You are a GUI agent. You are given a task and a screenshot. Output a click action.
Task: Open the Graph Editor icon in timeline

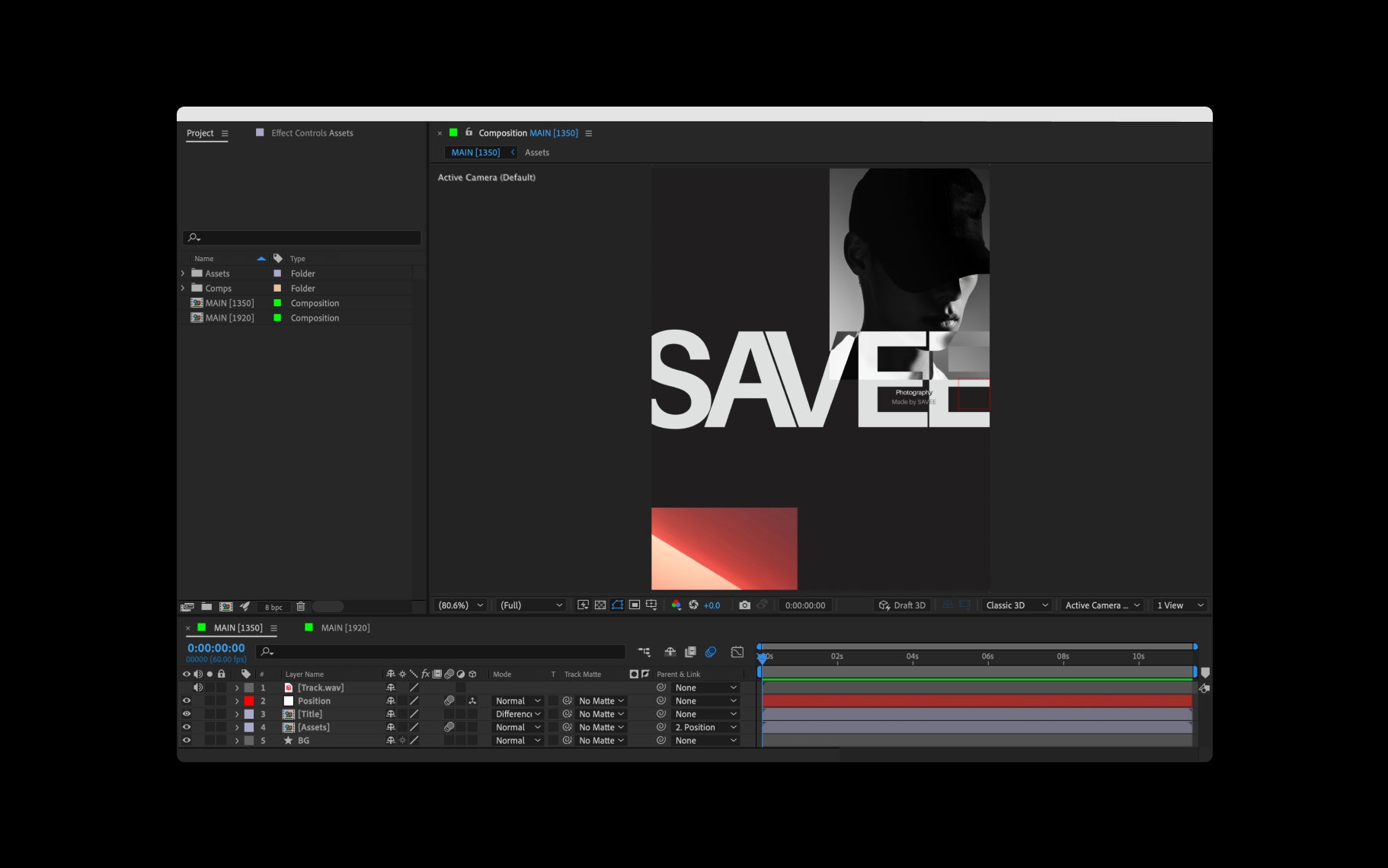pyautogui.click(x=737, y=652)
